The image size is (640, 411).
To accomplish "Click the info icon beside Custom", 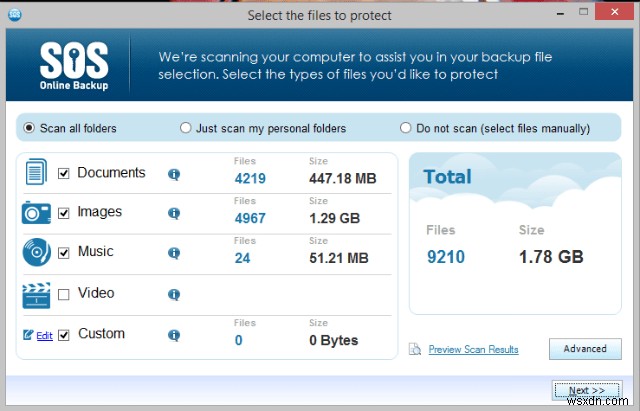I will tap(174, 335).
